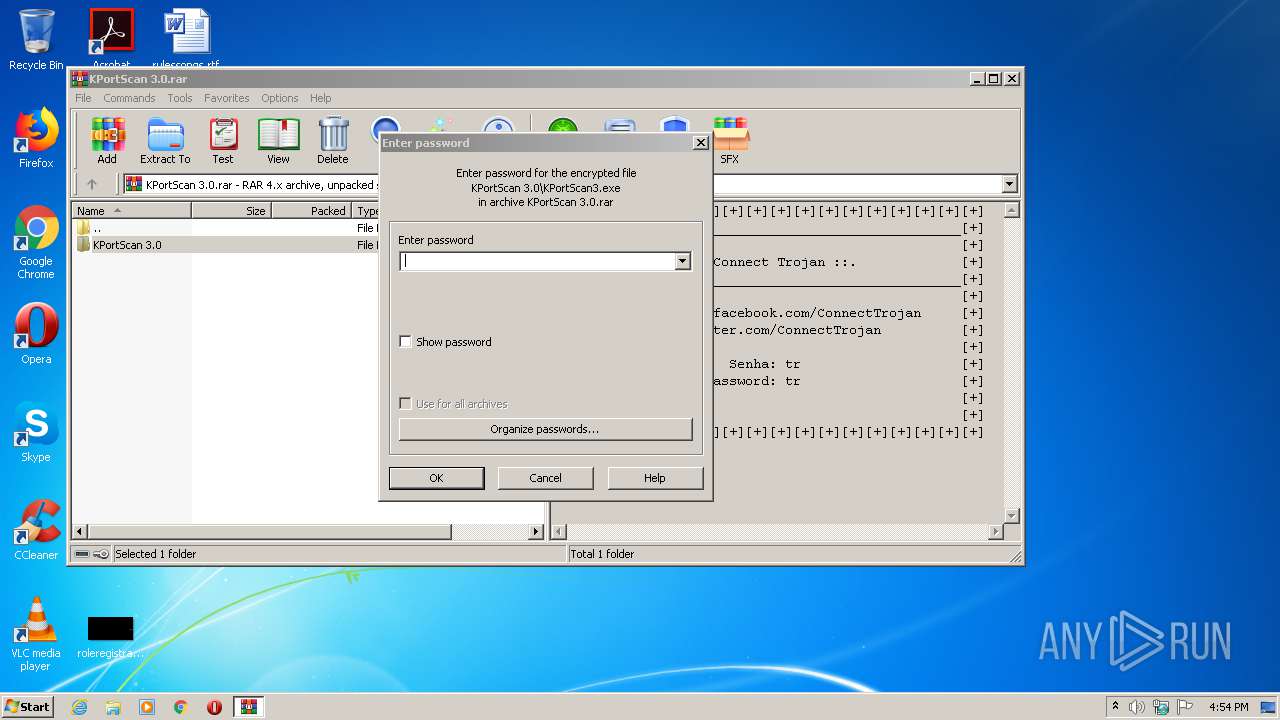Click the Add toolbar icon in WinRAR
The height and width of the screenshot is (720, 1280).
pos(107,140)
